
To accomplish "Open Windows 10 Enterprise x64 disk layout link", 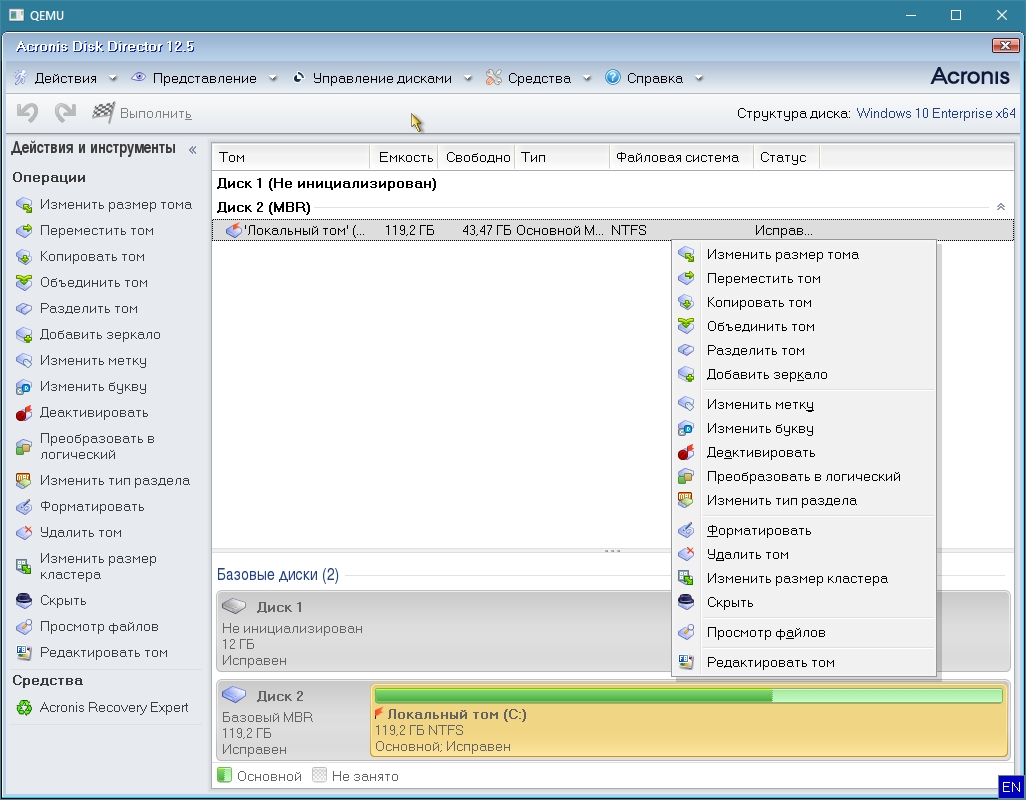I will coord(936,113).
